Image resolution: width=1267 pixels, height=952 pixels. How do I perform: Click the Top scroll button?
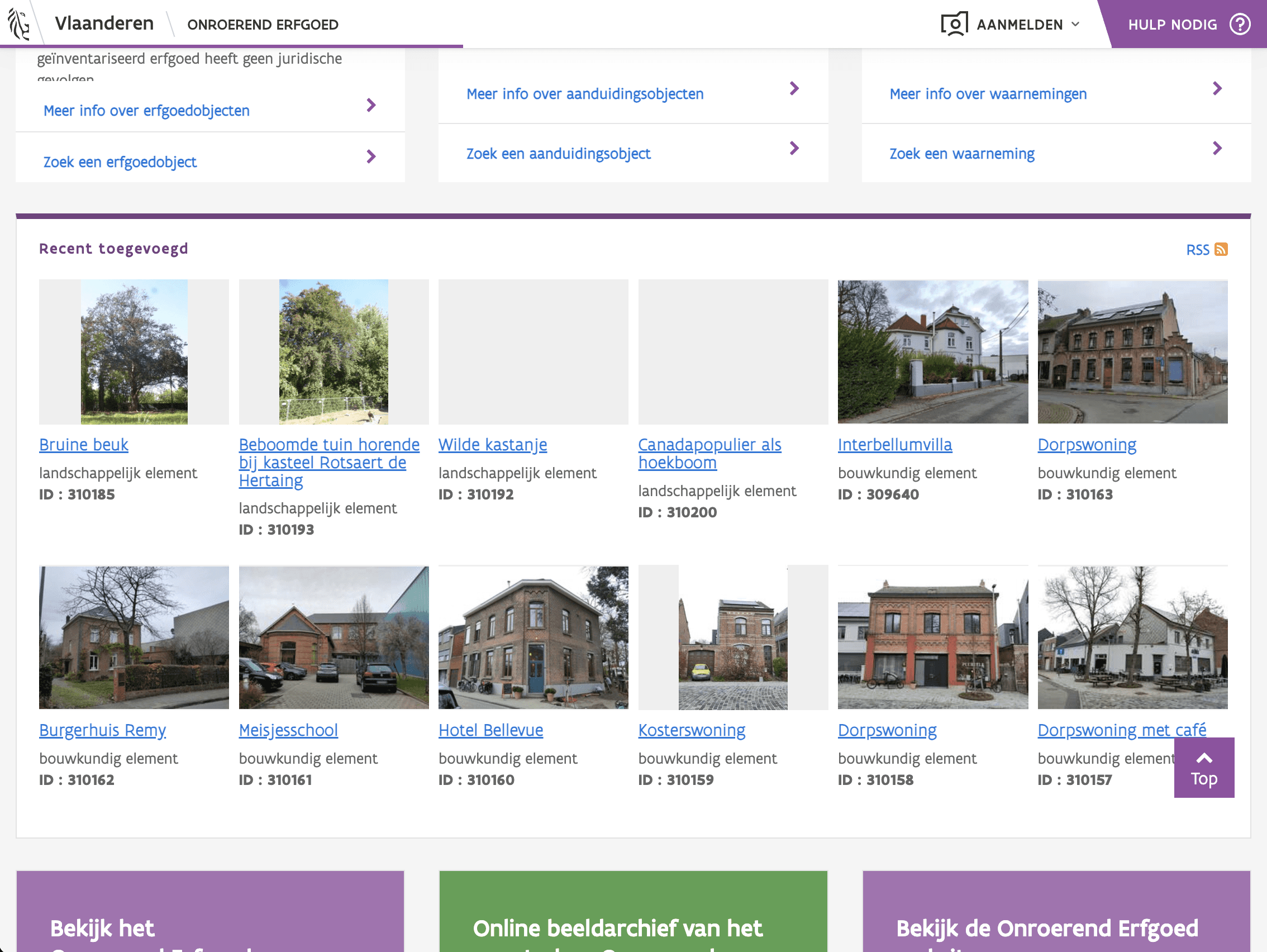click(x=1203, y=768)
